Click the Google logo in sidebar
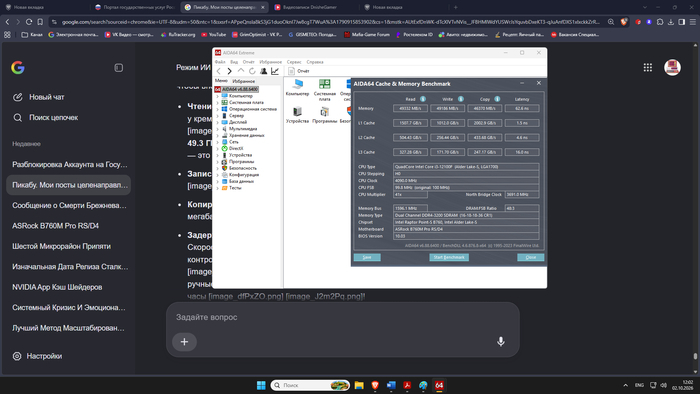 (x=18, y=68)
